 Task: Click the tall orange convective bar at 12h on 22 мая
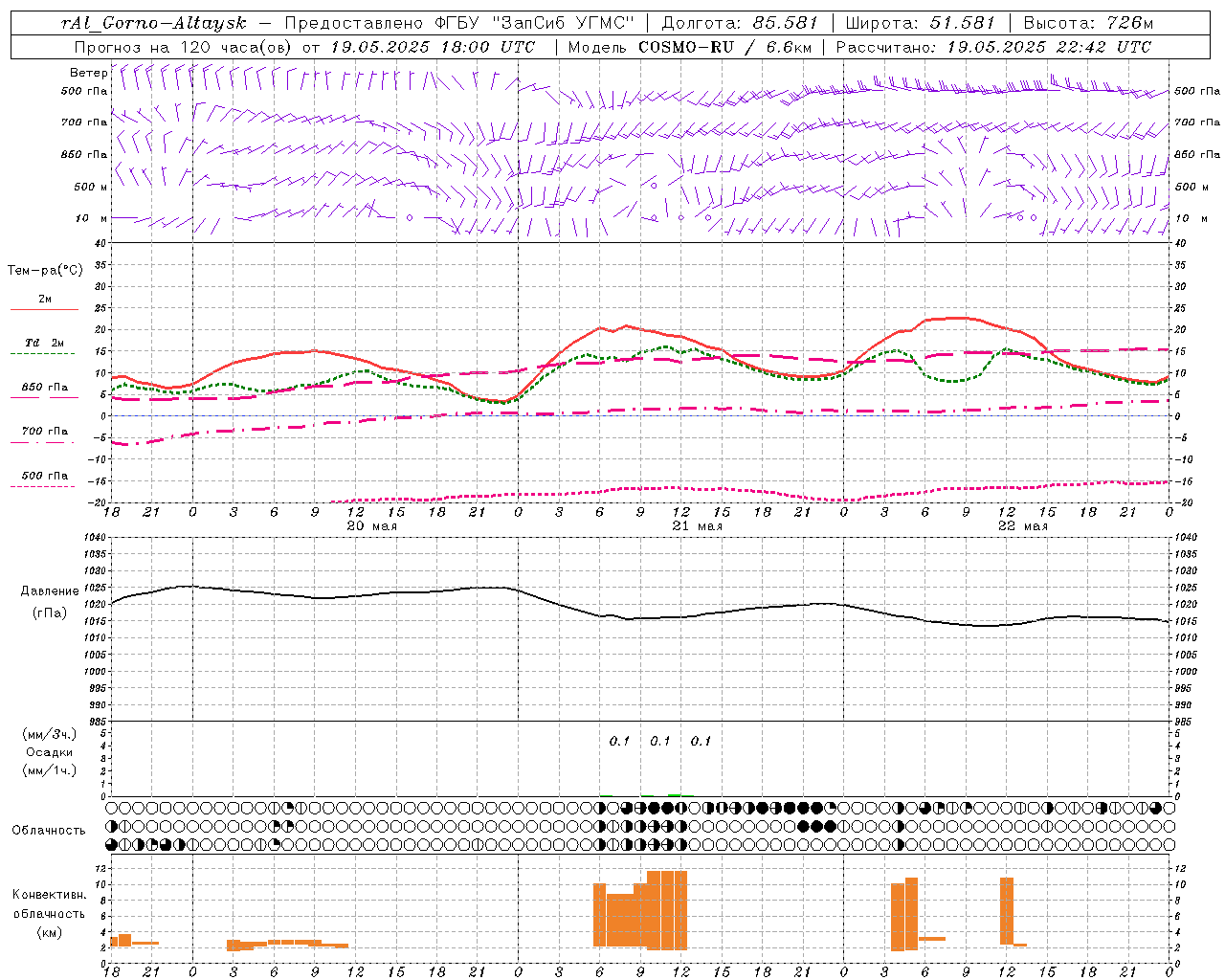click(1007, 911)
